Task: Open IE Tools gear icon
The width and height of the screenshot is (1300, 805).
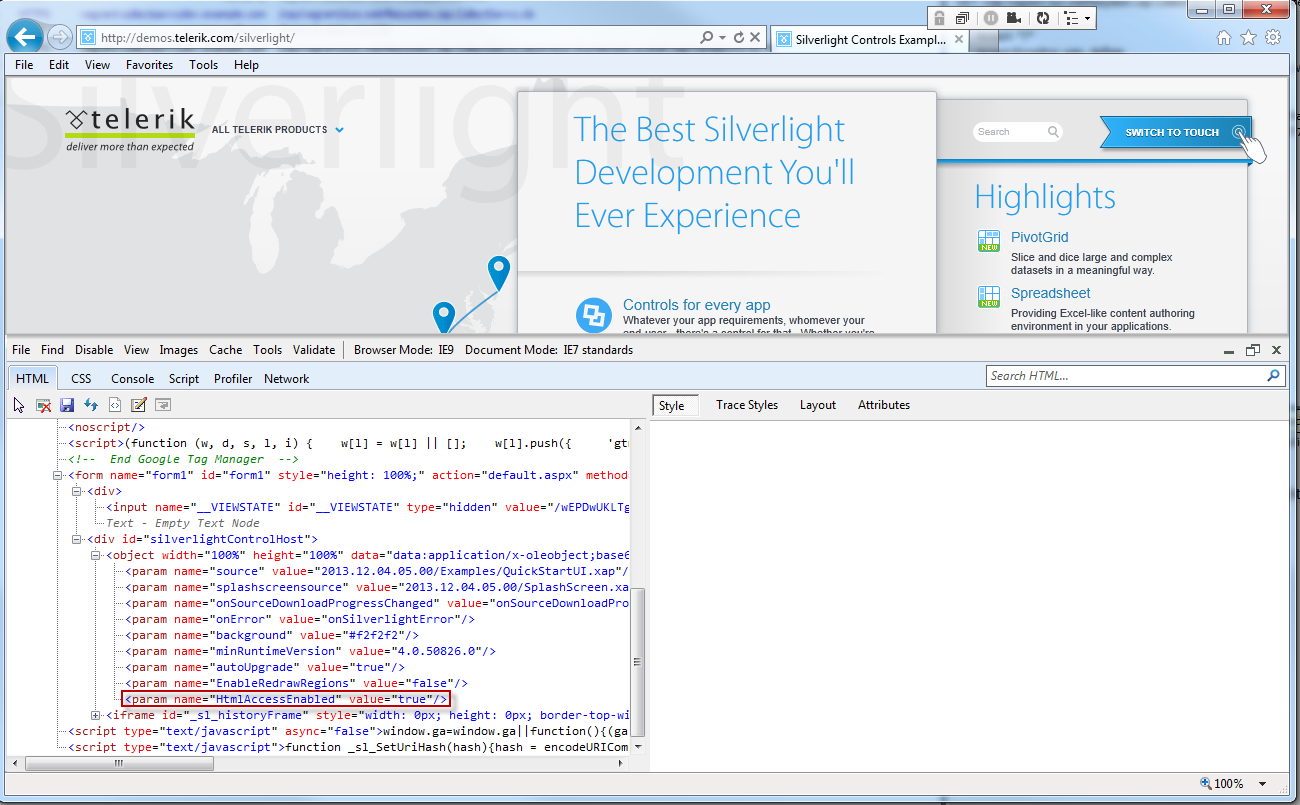Action: (x=1273, y=38)
